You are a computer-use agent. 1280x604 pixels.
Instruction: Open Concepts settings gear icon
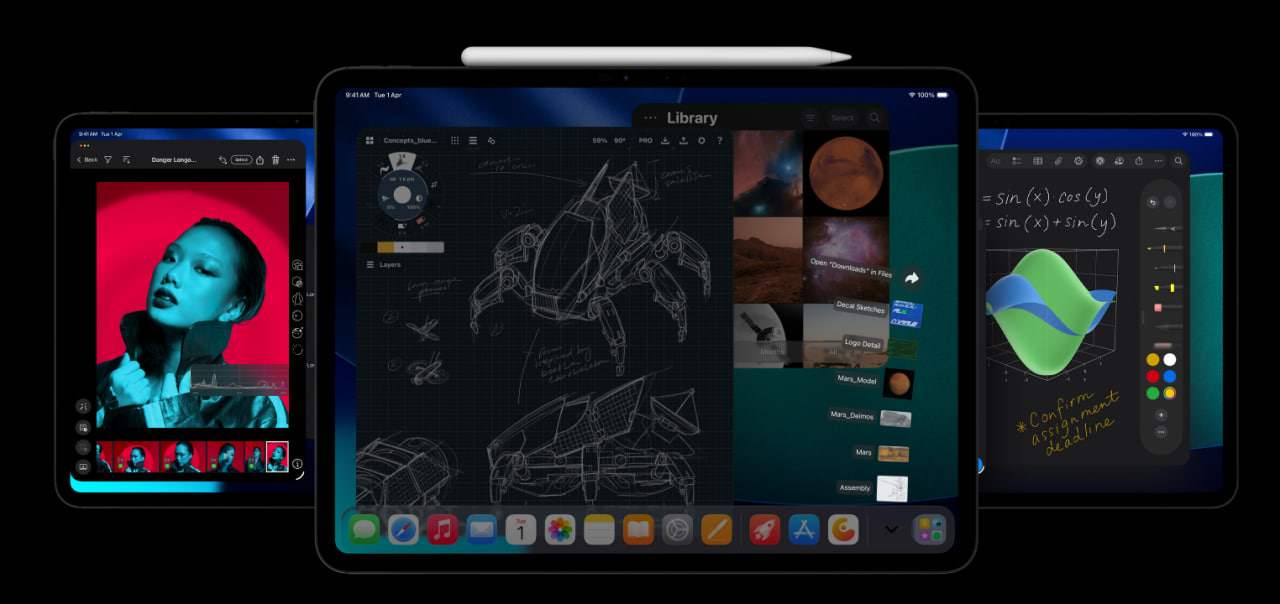click(702, 141)
